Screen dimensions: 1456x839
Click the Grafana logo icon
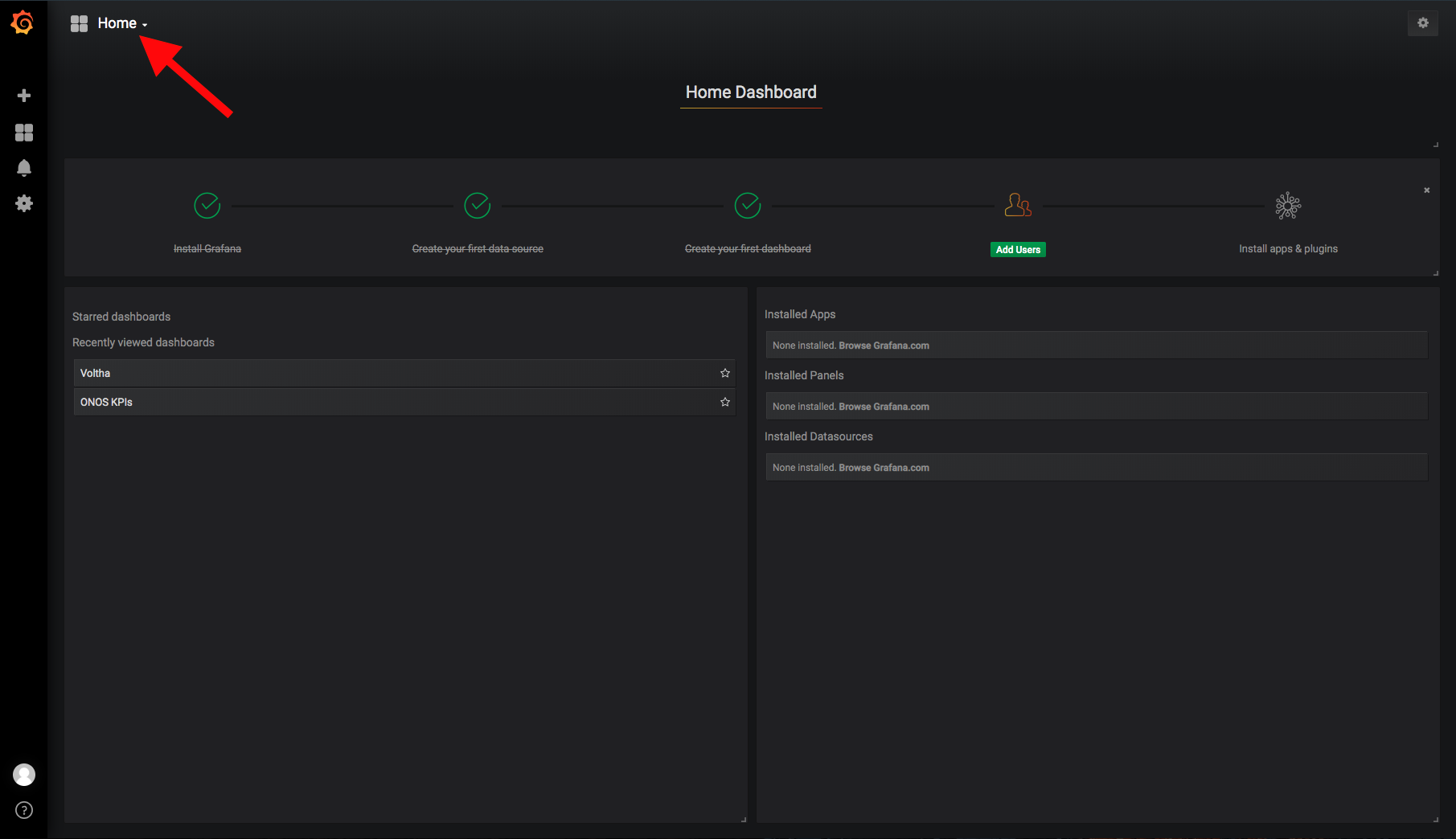pyautogui.click(x=23, y=23)
